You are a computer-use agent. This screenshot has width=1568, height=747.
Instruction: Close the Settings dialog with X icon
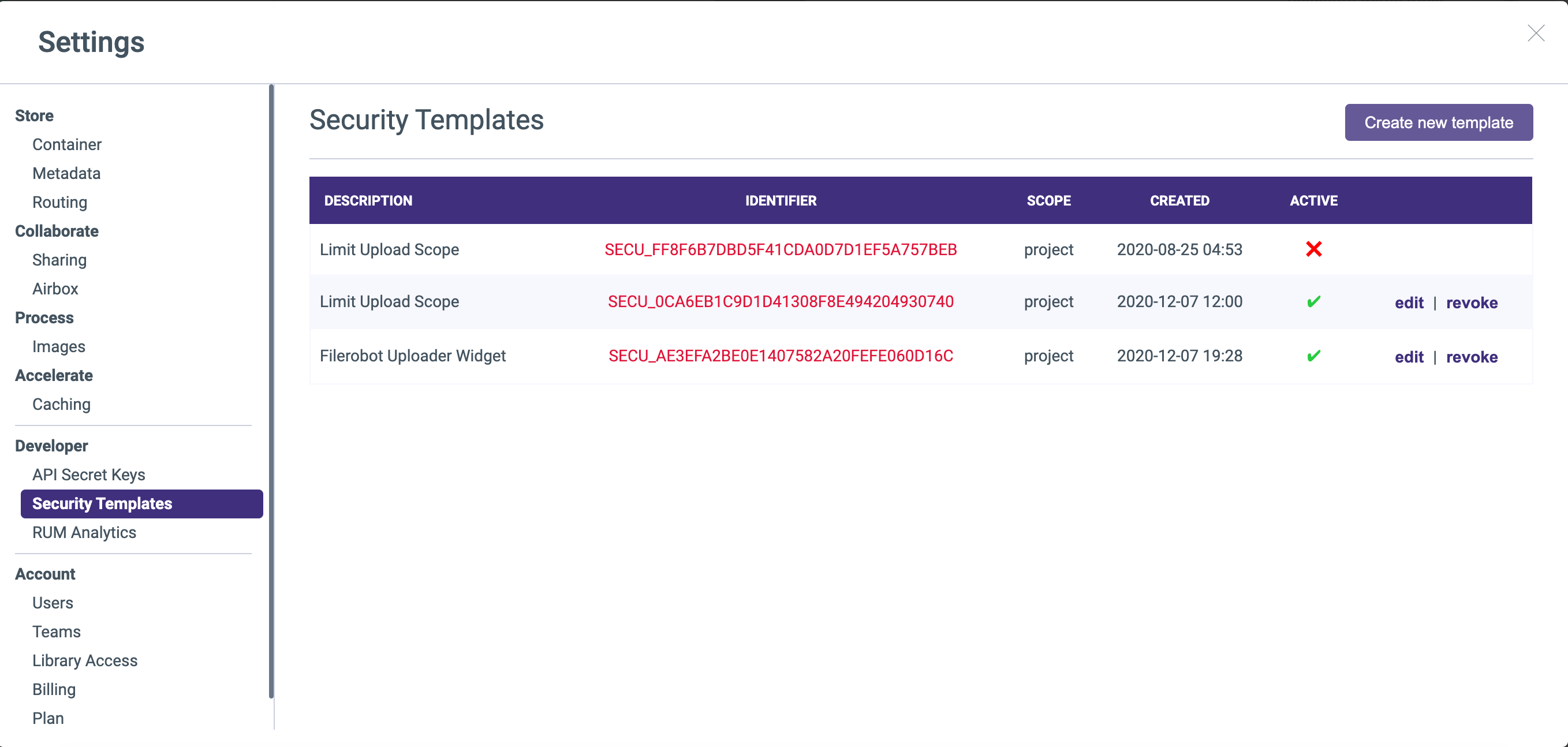tap(1535, 33)
